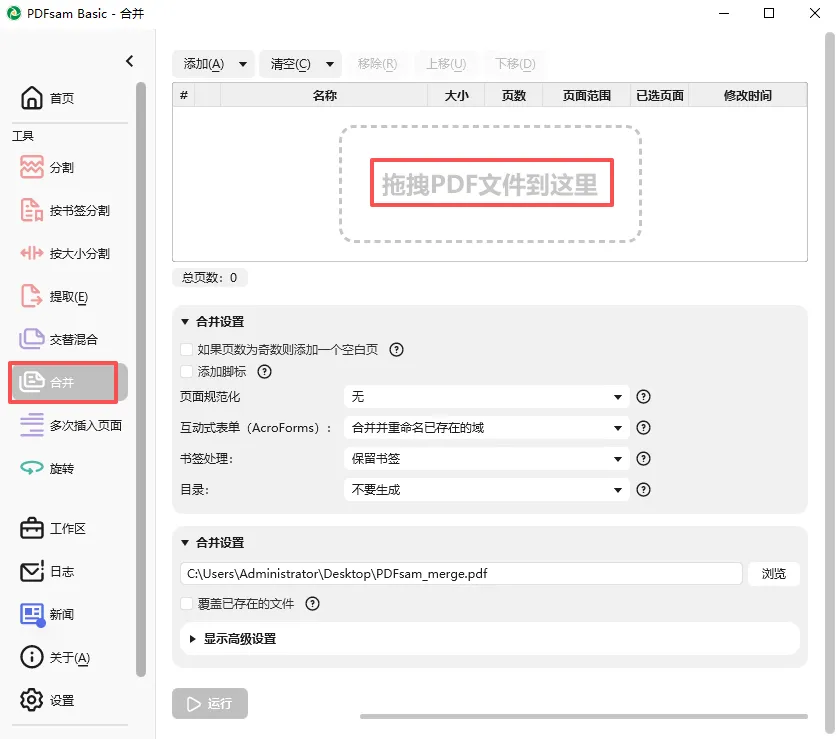Click help icon for 添加空白页 option
The image size is (838, 739).
(396, 349)
